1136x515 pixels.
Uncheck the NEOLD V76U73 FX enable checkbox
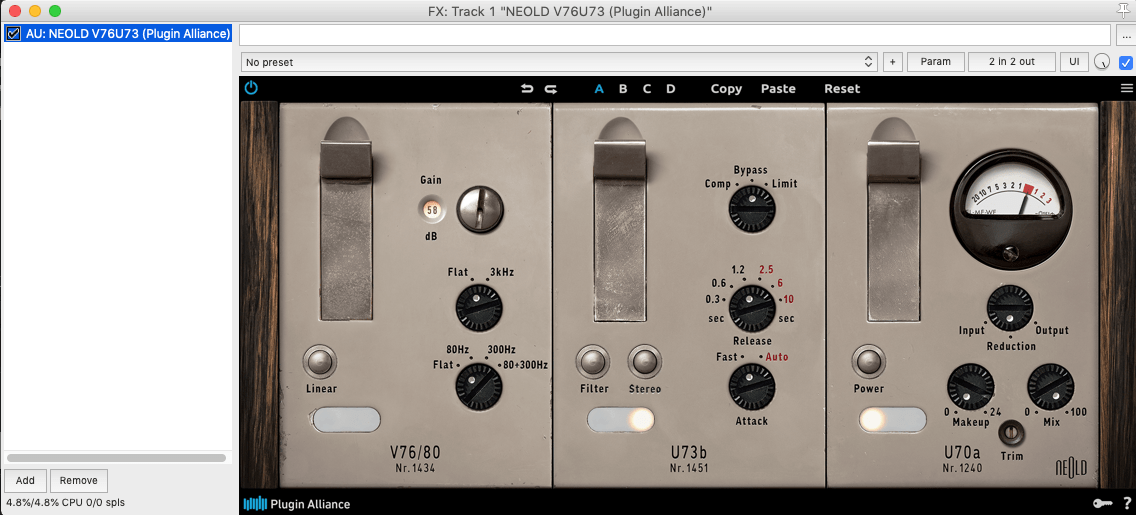(x=13, y=33)
